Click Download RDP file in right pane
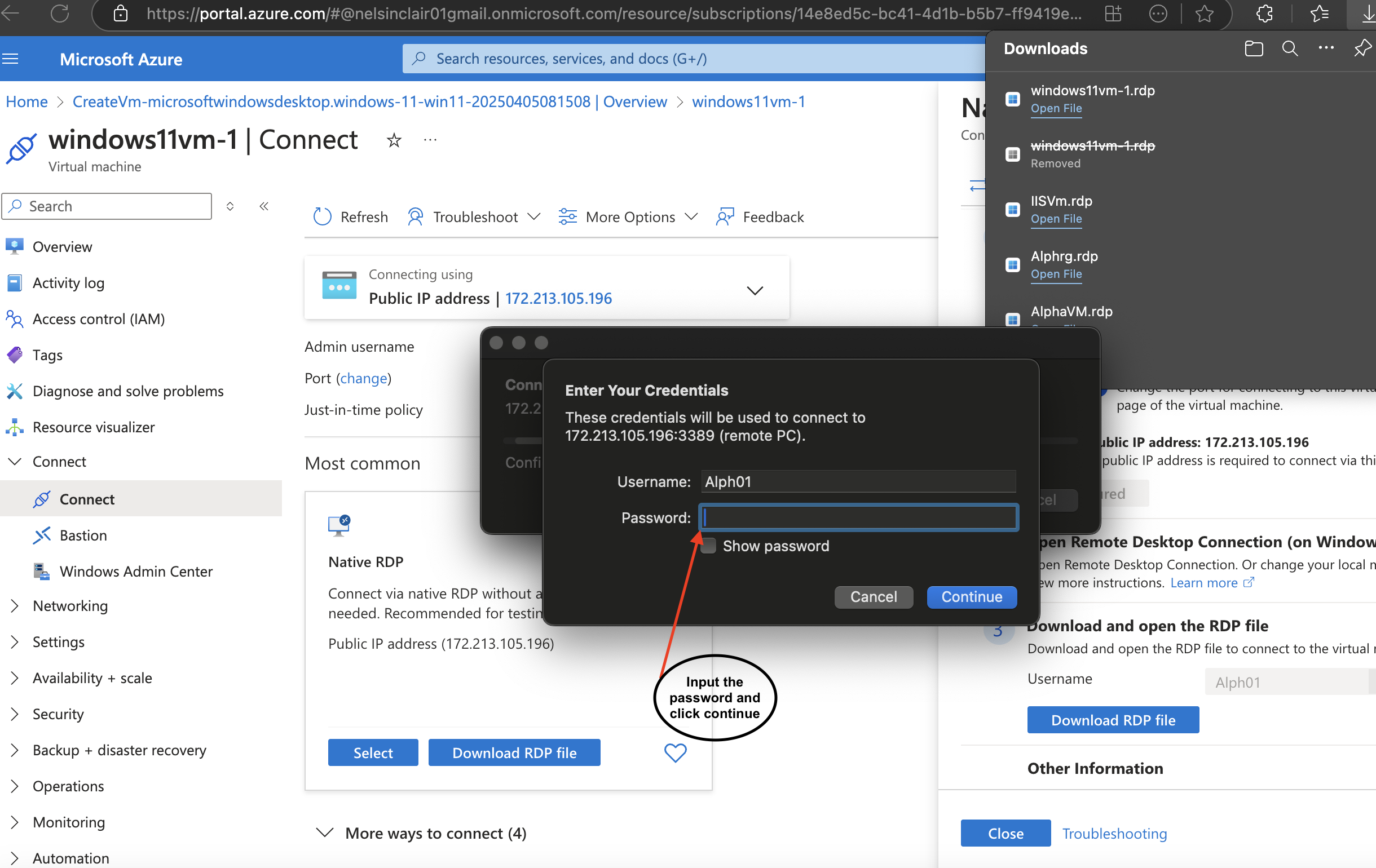The height and width of the screenshot is (868, 1376). pos(1113,720)
